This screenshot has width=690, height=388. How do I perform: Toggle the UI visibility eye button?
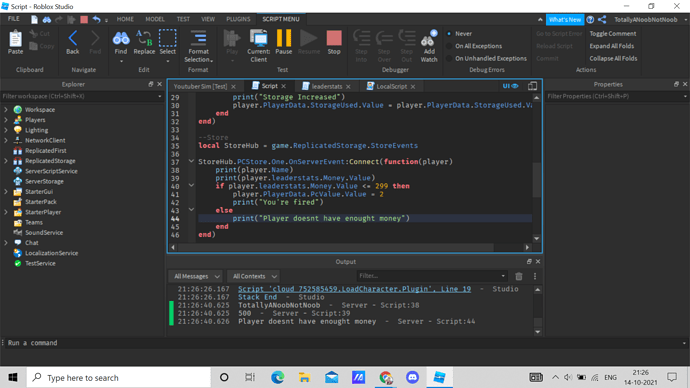click(510, 86)
